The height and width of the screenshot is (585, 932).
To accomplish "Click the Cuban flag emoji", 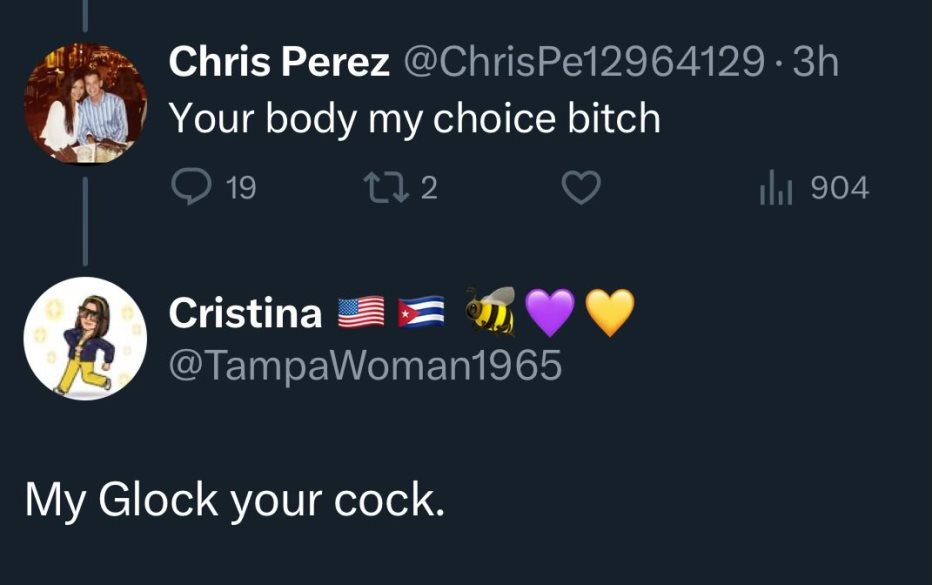I will tap(421, 312).
